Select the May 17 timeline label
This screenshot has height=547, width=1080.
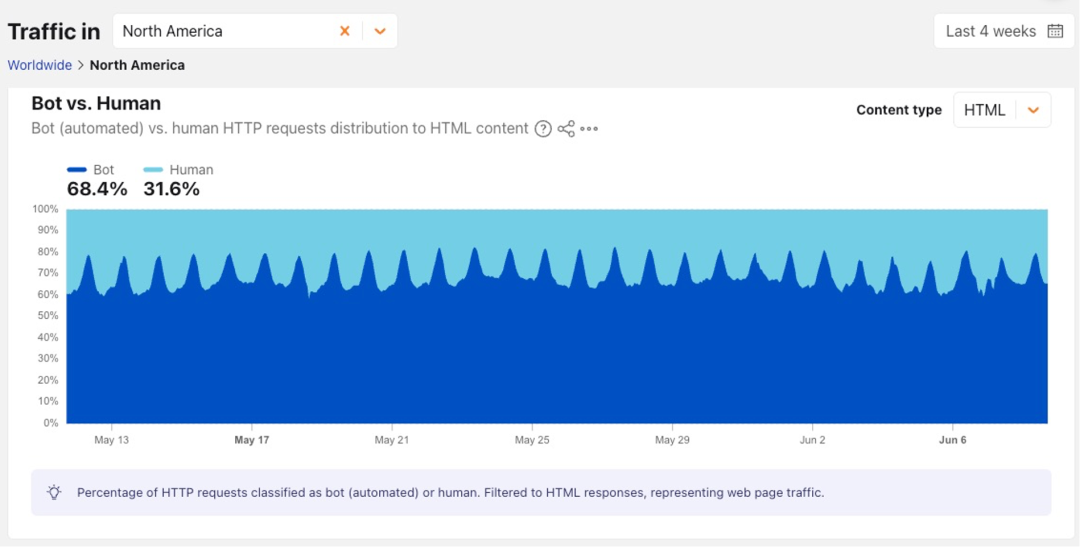pyautogui.click(x=252, y=440)
